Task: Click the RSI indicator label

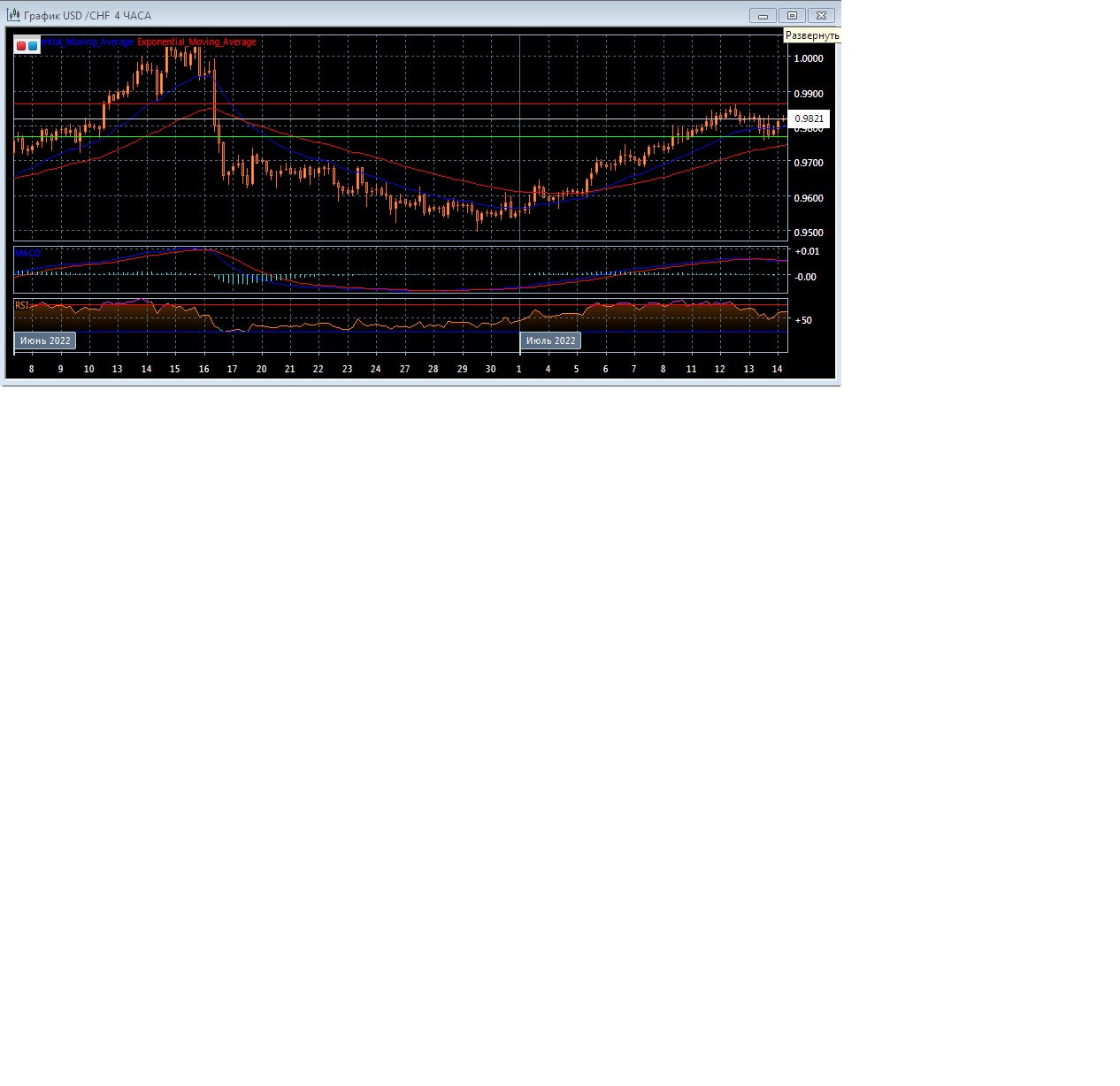Action: (x=22, y=305)
